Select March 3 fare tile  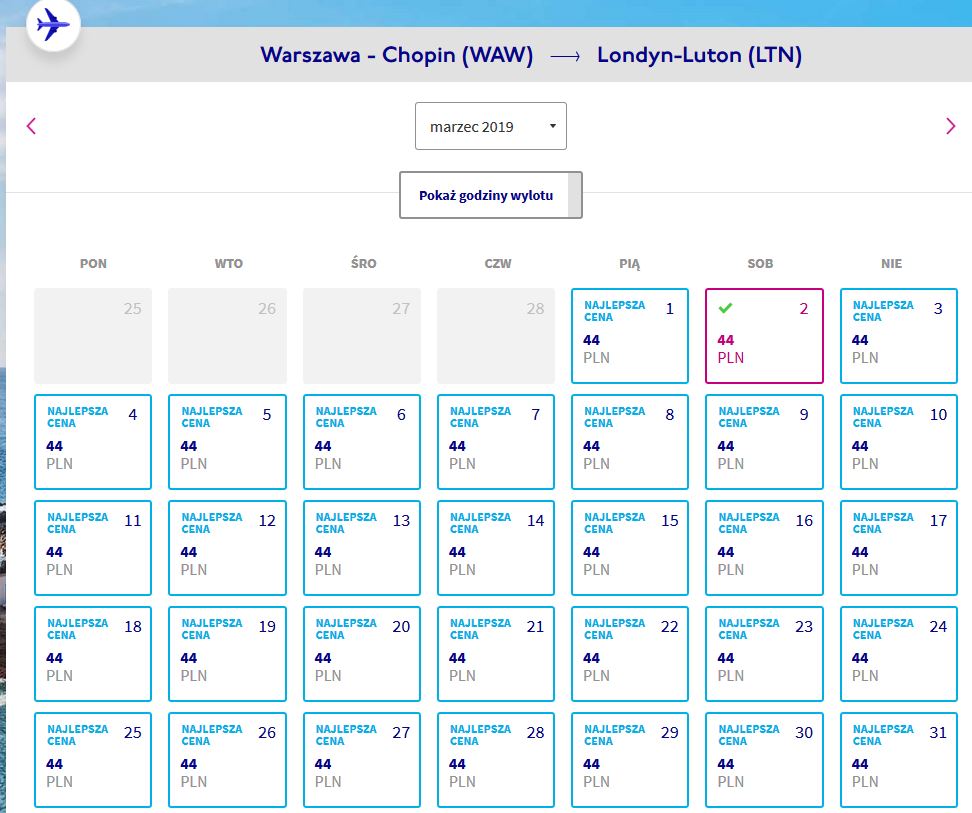(x=899, y=335)
